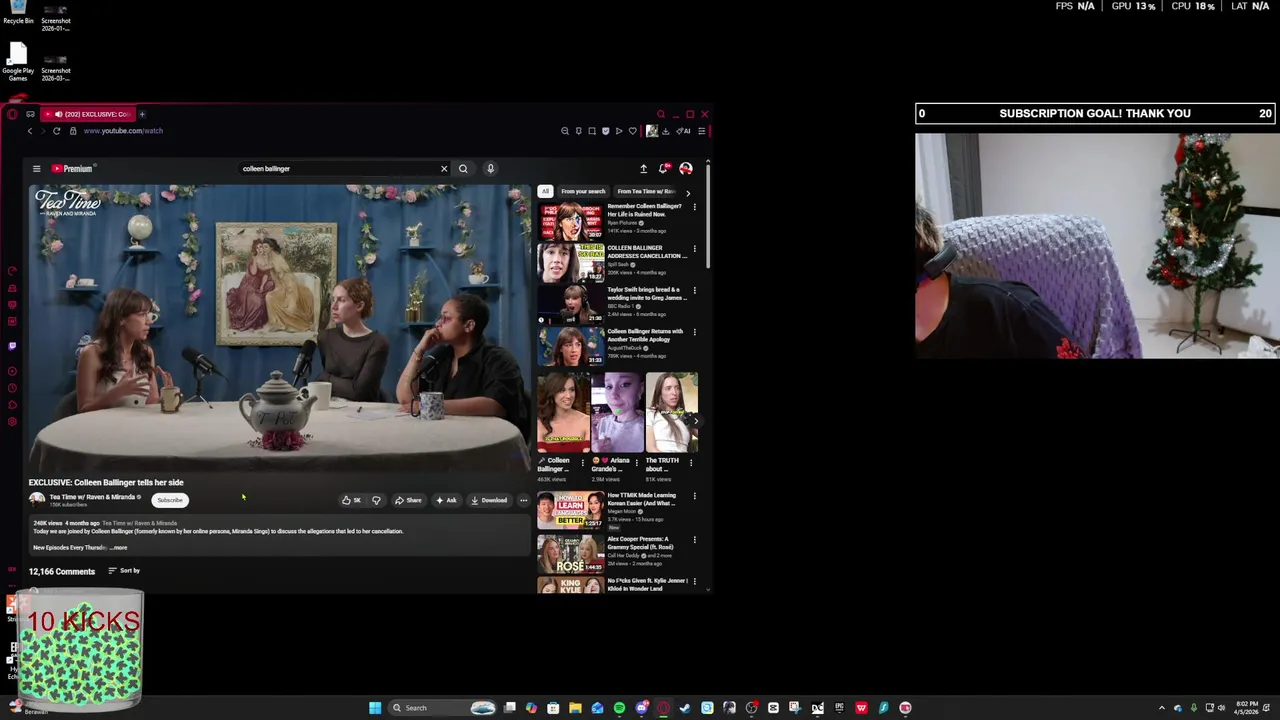Open Spotify from the taskbar
The width and height of the screenshot is (1280, 720).
click(619, 708)
